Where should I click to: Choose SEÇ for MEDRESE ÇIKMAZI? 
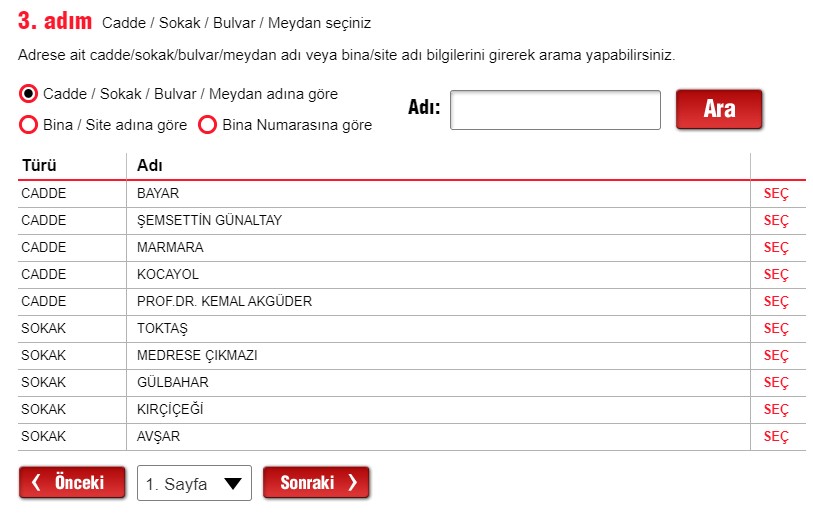[776, 356]
